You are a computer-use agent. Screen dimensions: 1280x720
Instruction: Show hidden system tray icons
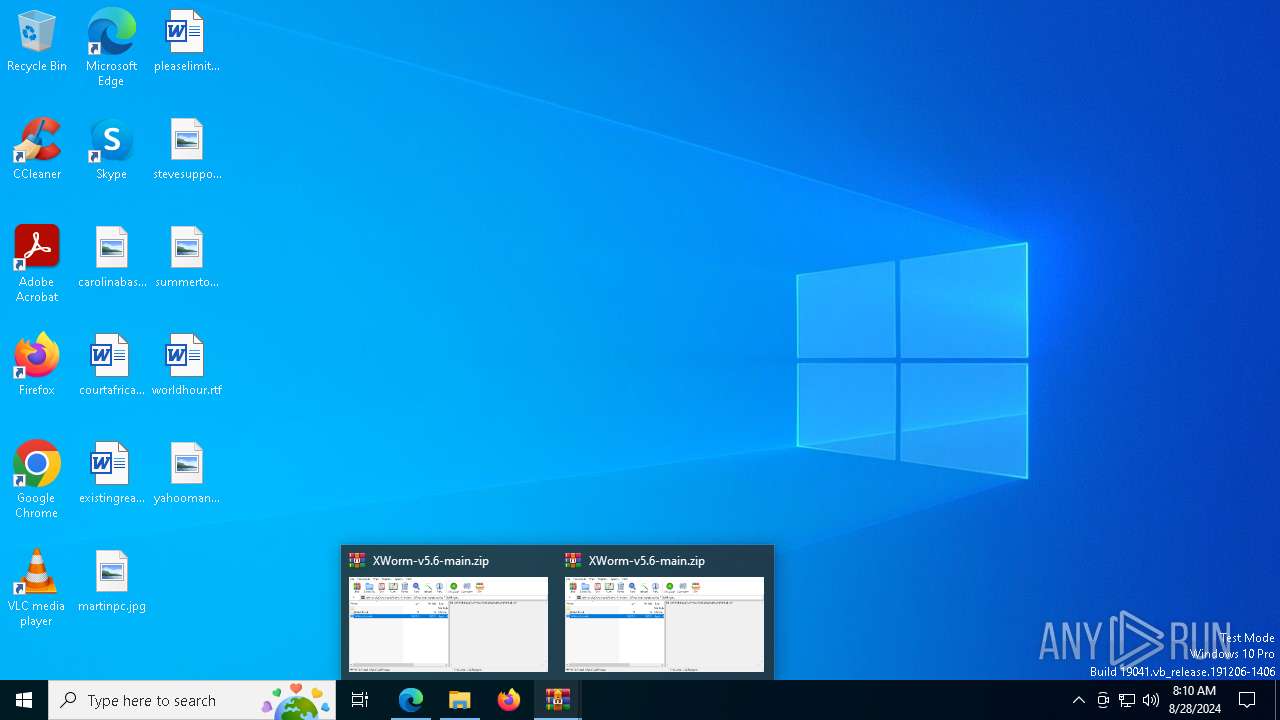tap(1078, 700)
